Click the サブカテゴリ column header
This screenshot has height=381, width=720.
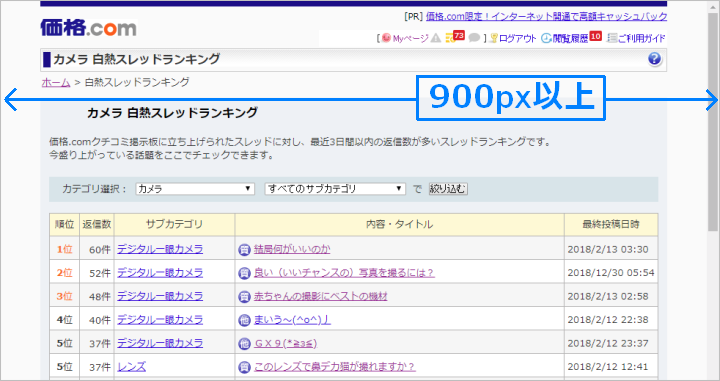[174, 225]
